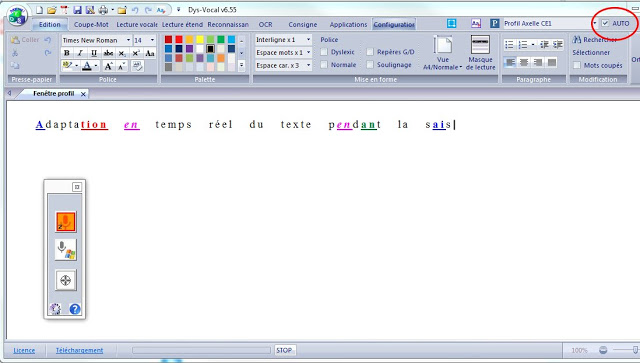
Task: Close the Fenêtre profil document tab
Action: (x=83, y=94)
